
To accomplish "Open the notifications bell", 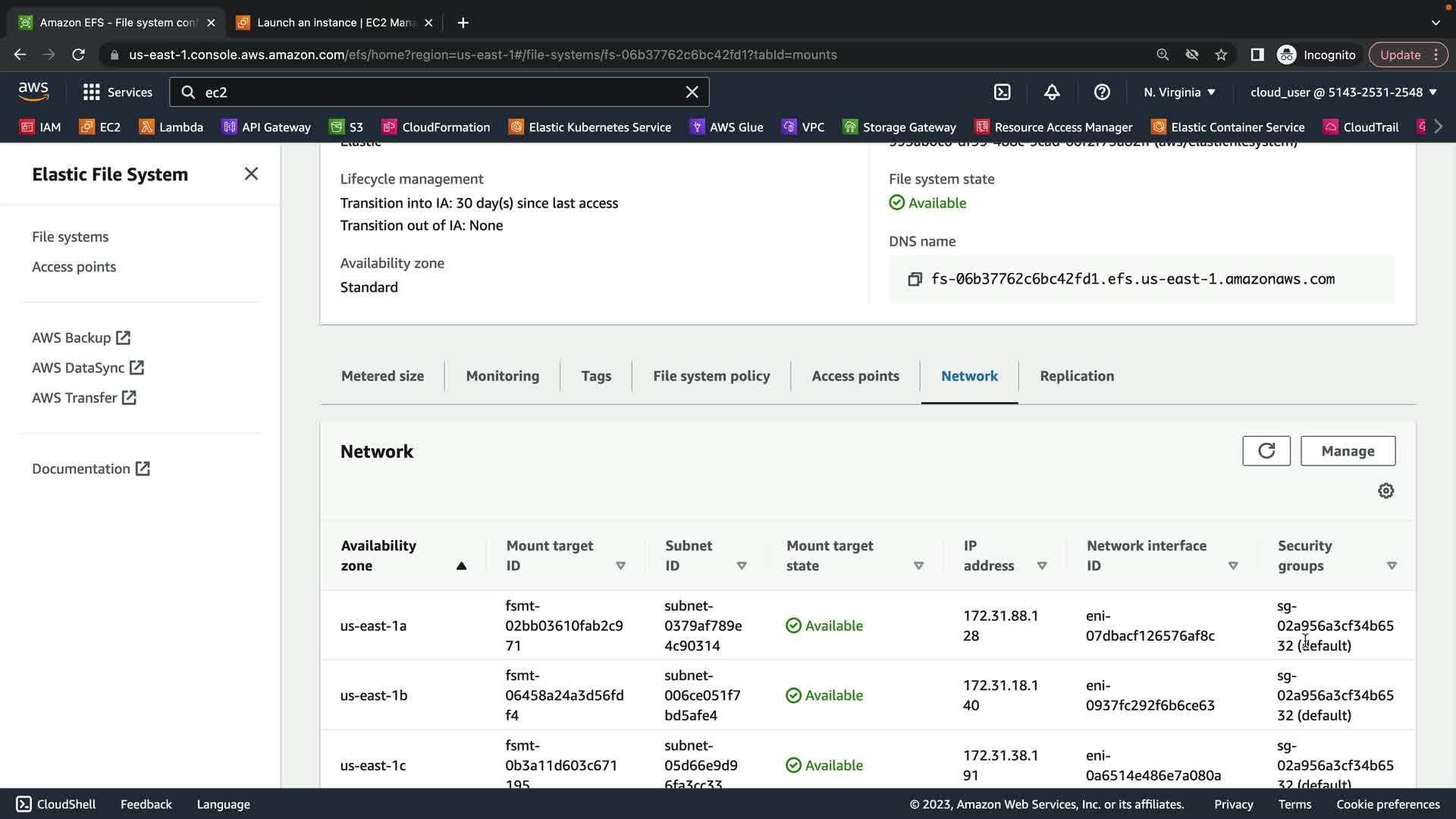I will (x=1052, y=92).
